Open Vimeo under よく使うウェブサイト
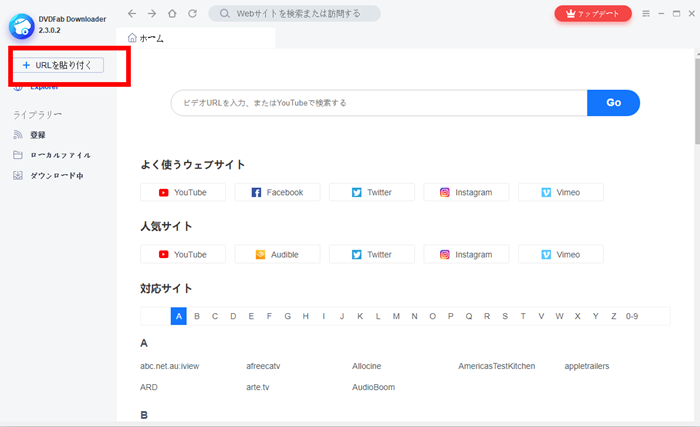The width and height of the screenshot is (700, 427). [x=561, y=192]
